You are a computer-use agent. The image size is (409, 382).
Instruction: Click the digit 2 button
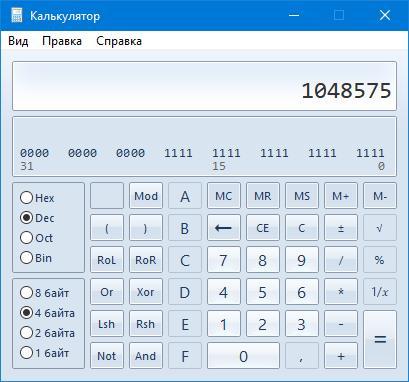point(263,324)
